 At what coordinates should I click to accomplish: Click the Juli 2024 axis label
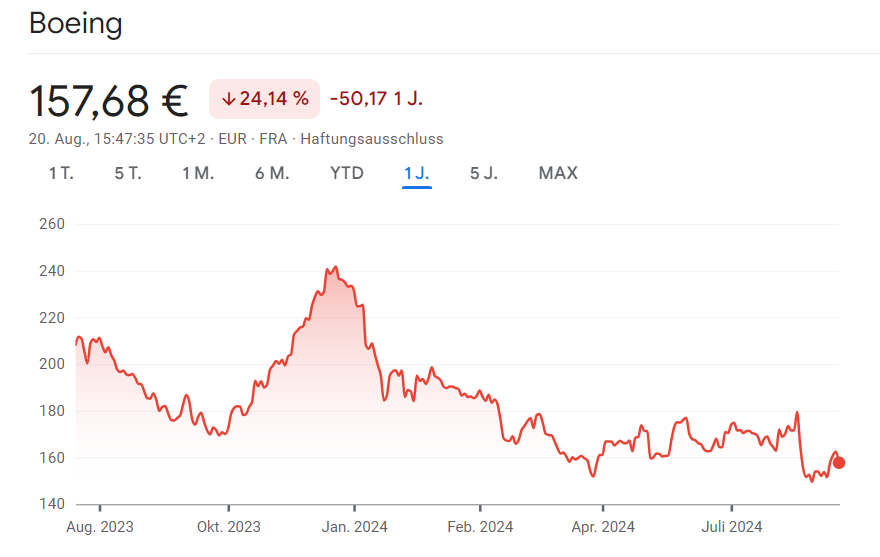pyautogui.click(x=731, y=527)
